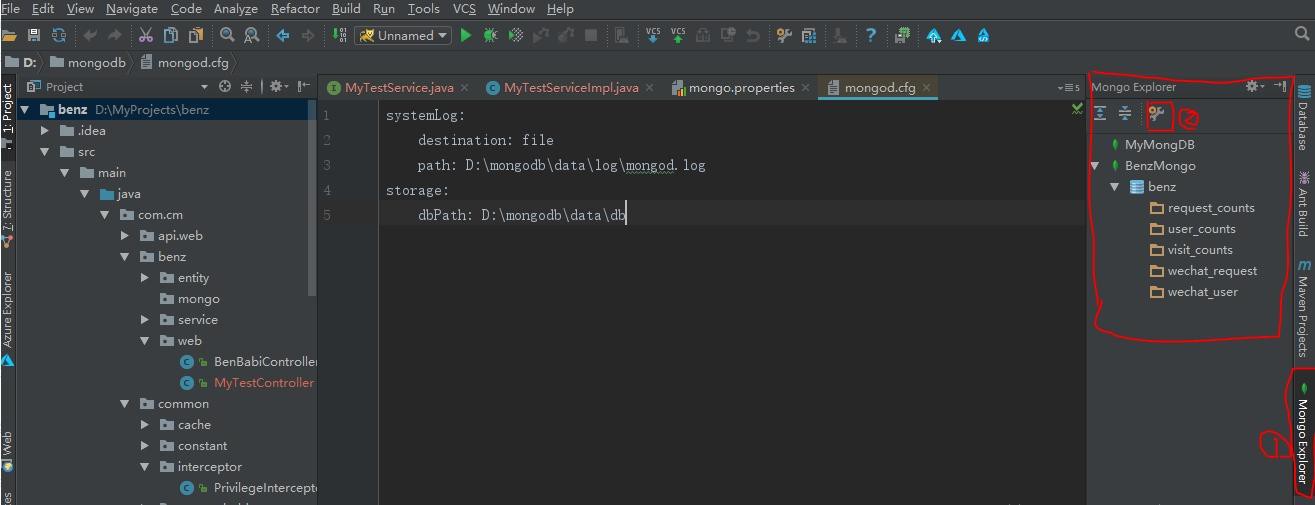
Task: Open the Refactor menu
Action: (295, 9)
